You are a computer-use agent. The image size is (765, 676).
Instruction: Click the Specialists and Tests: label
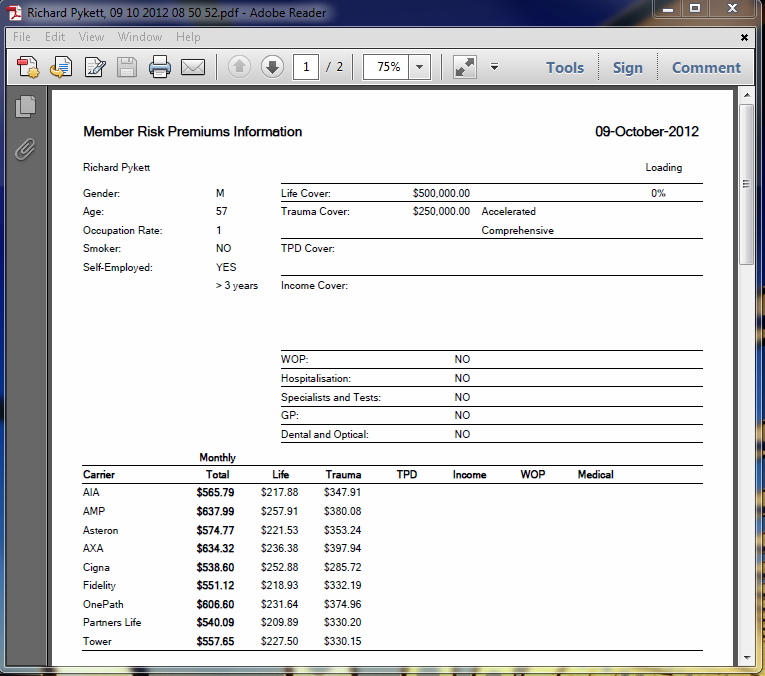330,398
